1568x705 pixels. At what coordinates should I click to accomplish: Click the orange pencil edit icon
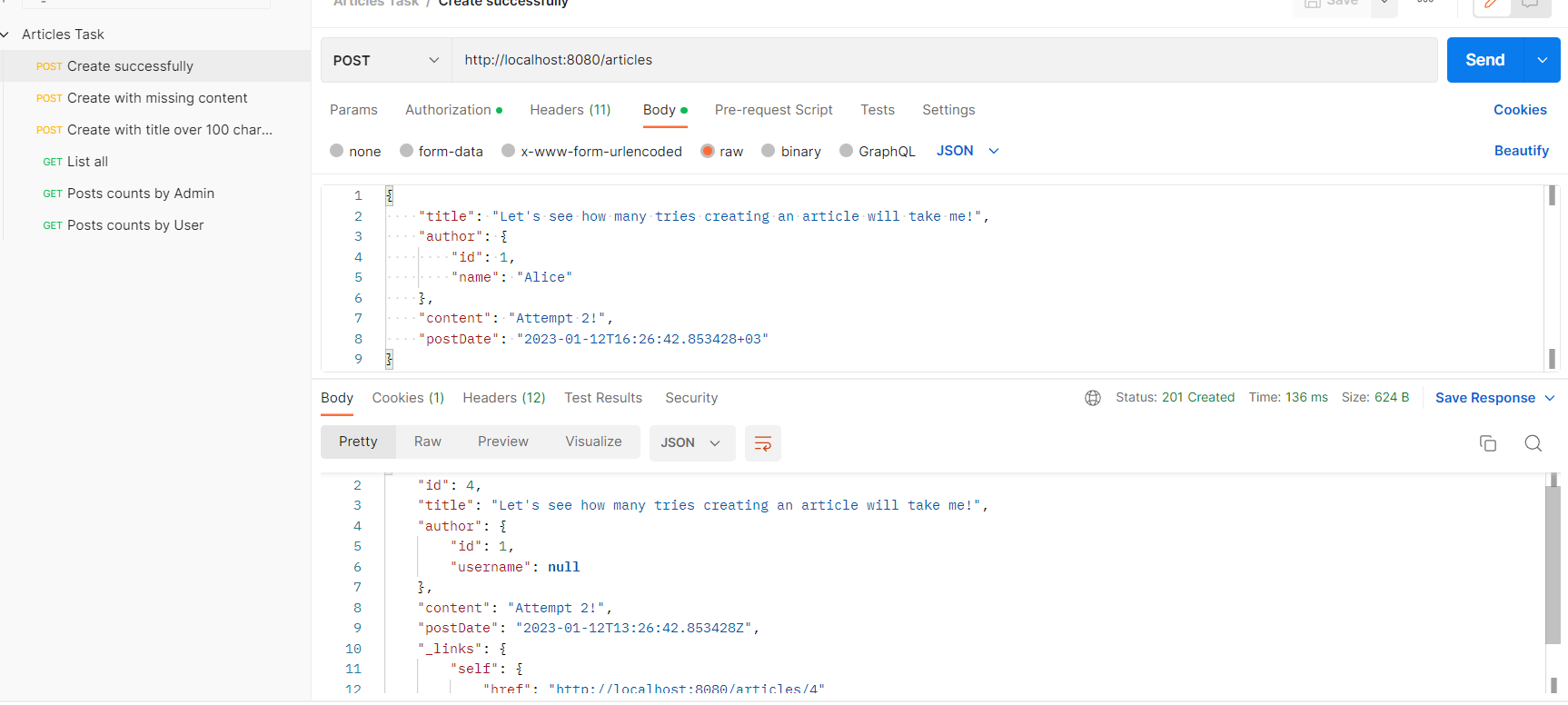point(1492,5)
